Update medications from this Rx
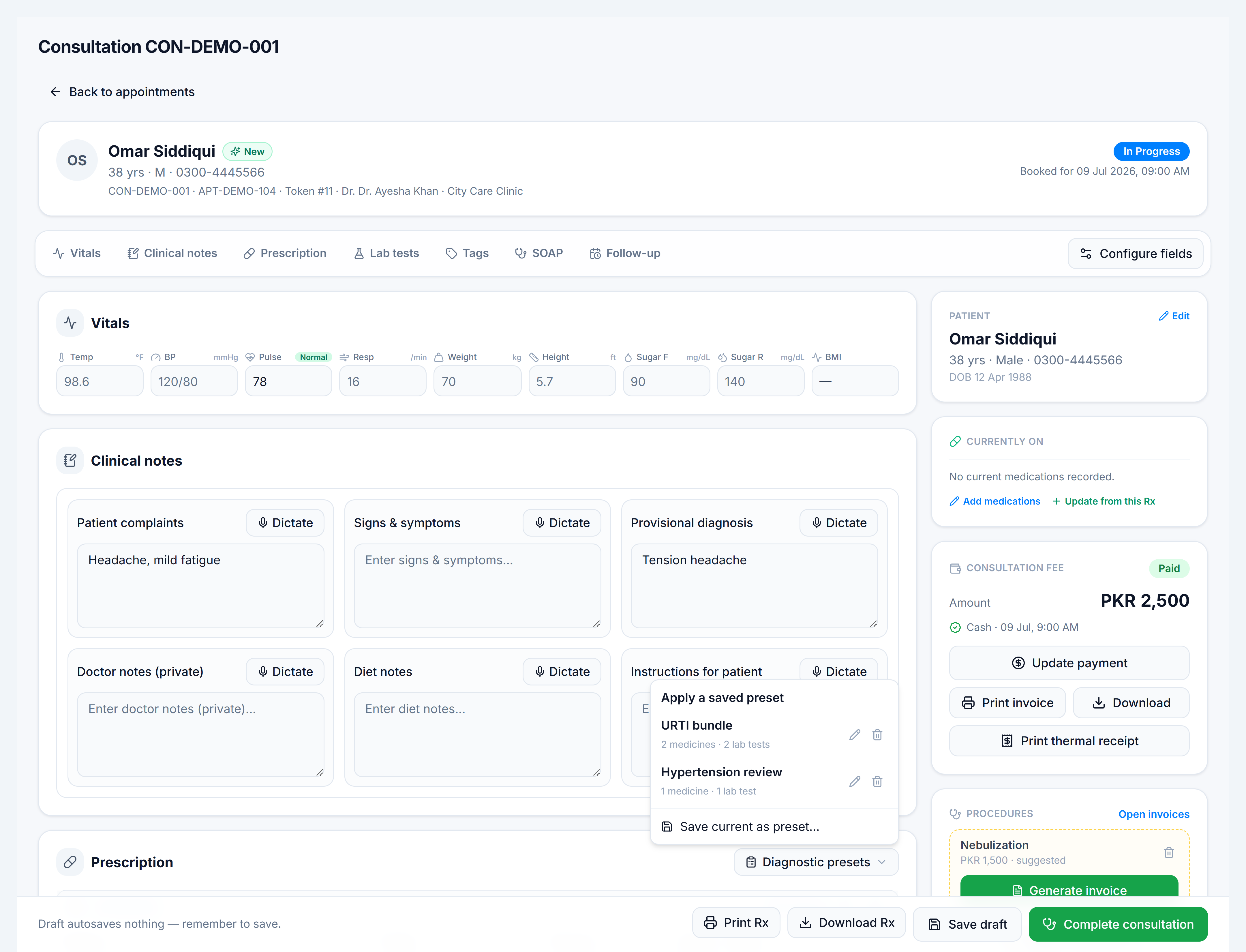The height and width of the screenshot is (952, 1246). pyautogui.click(x=1103, y=501)
